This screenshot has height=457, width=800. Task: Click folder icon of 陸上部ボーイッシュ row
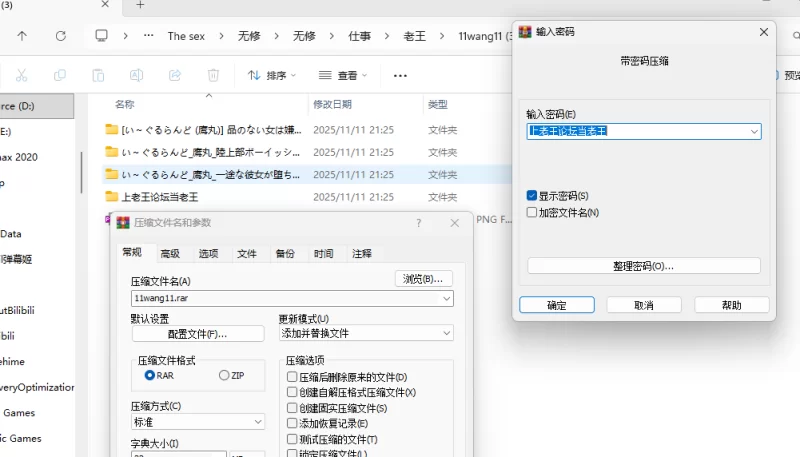pos(111,151)
